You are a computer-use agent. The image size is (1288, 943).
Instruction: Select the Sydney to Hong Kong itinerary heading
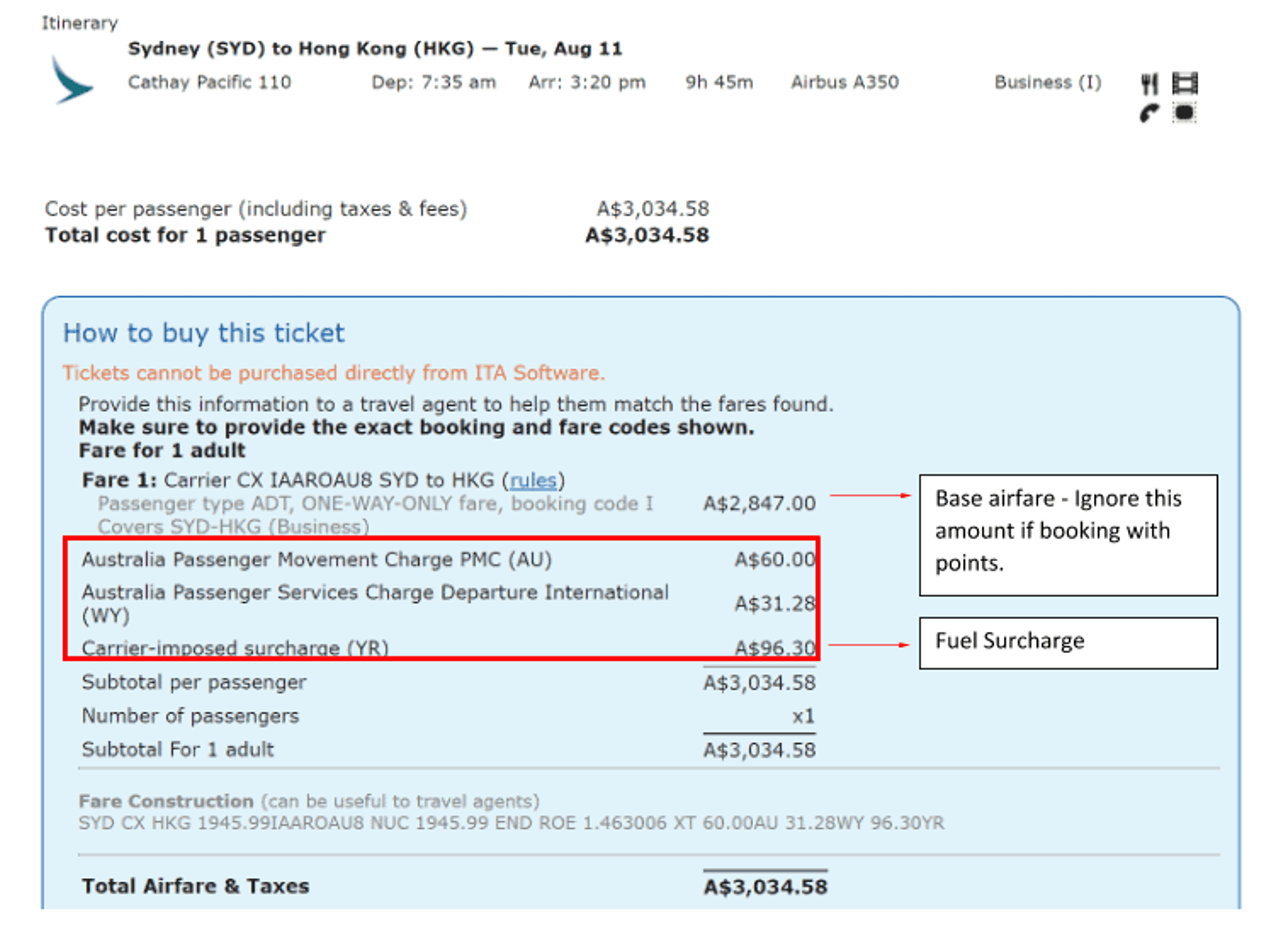pyautogui.click(x=375, y=49)
